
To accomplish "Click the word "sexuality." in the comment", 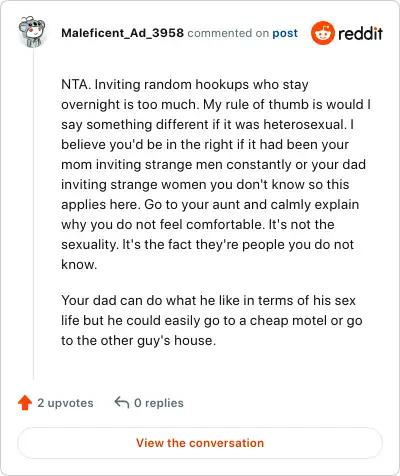I will pos(90,245).
